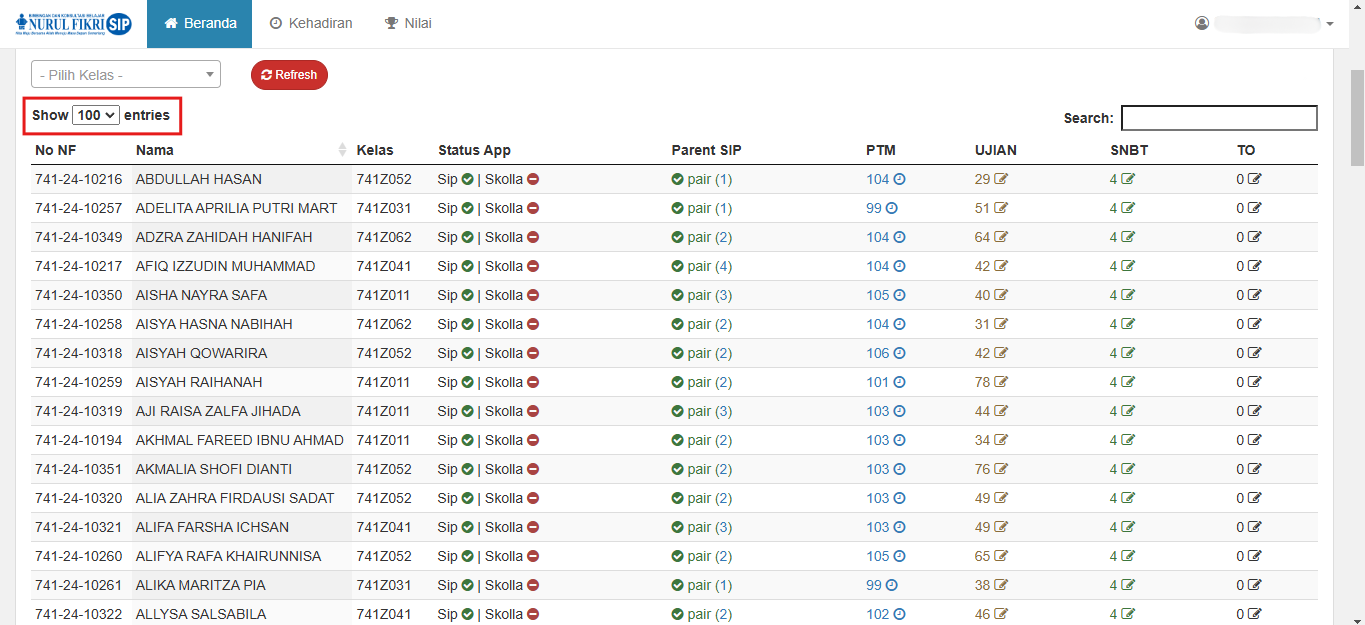Click the Nurul Fikri SIP logo
This screenshot has height=625, width=1365.
point(74,24)
